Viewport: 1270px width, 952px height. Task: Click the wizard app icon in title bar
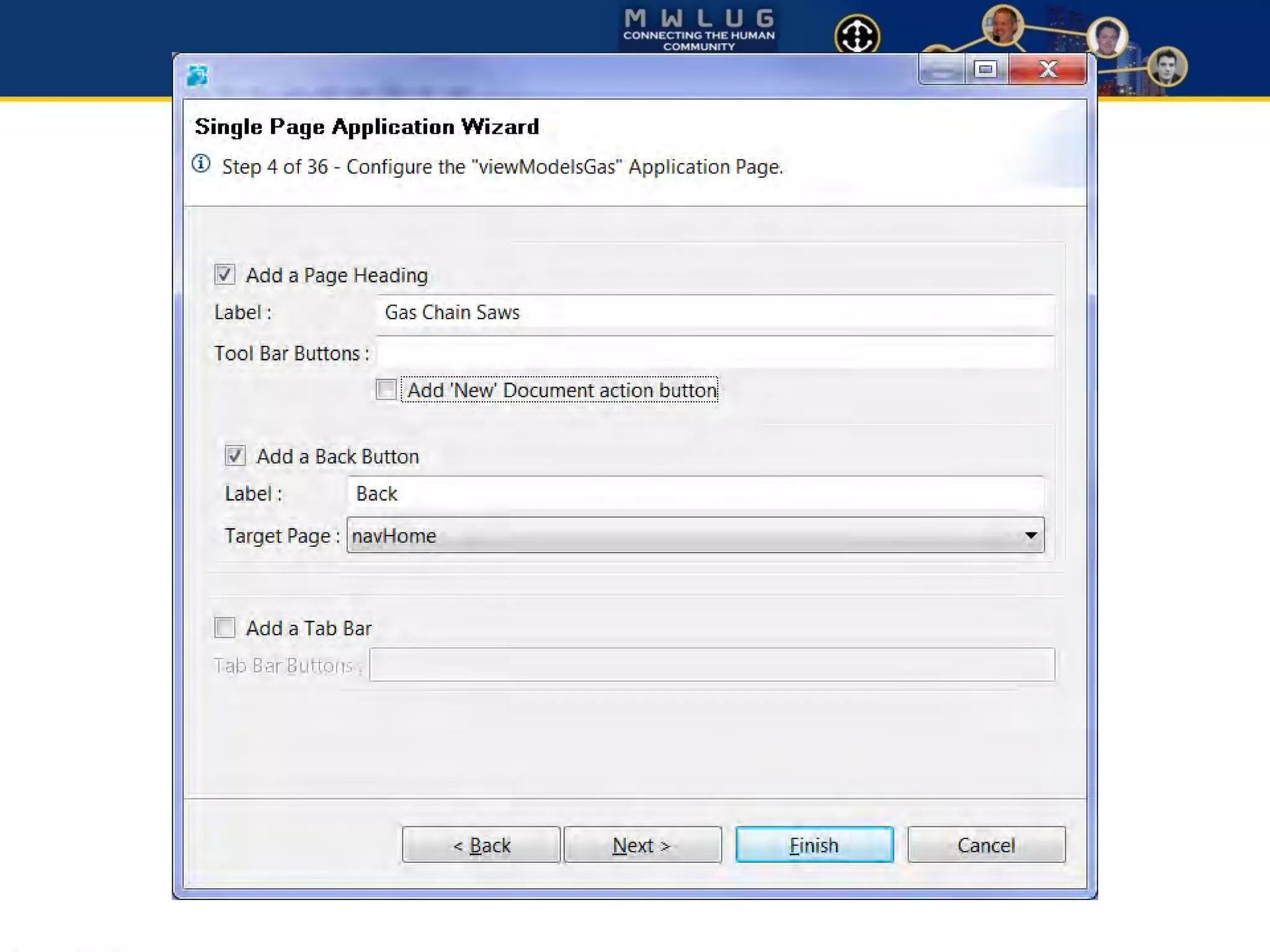pyautogui.click(x=197, y=76)
